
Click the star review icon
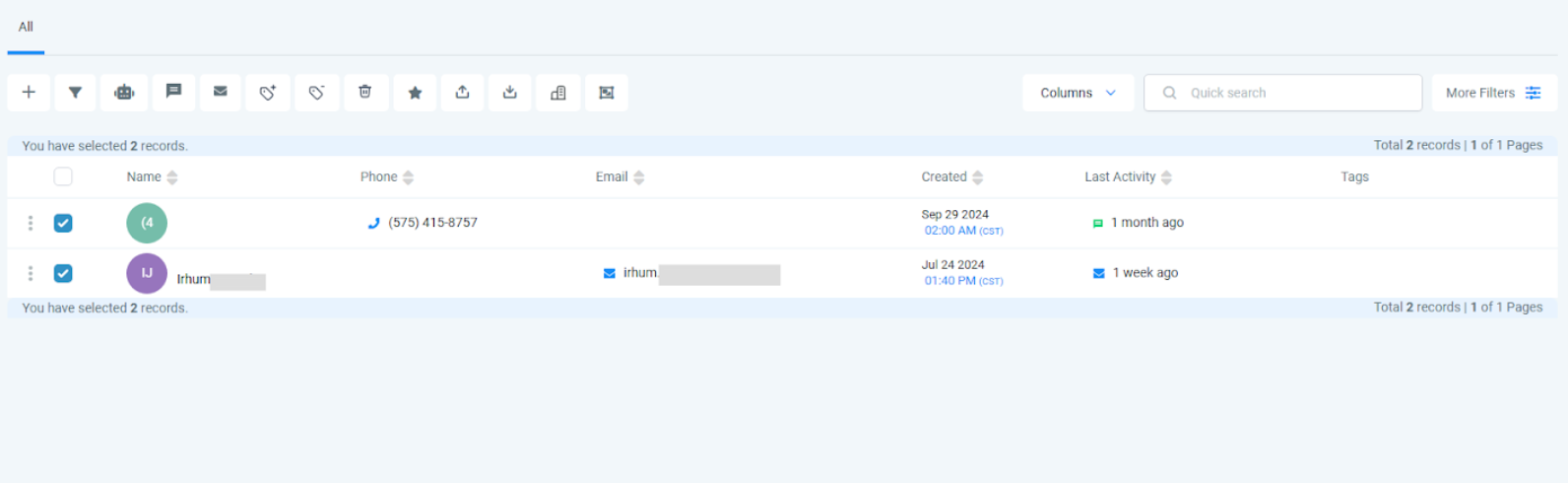click(415, 93)
